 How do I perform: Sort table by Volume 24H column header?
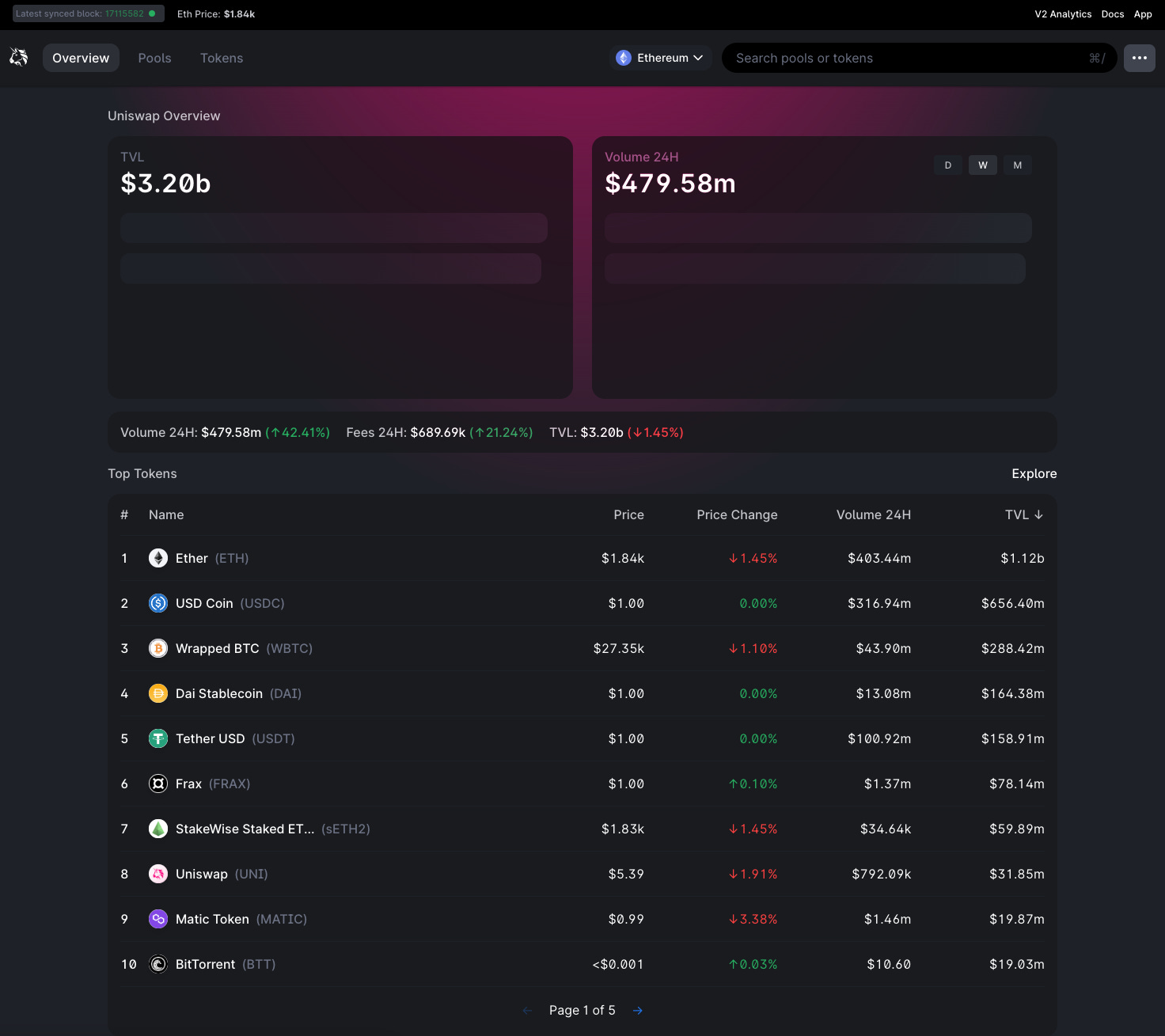click(x=874, y=514)
